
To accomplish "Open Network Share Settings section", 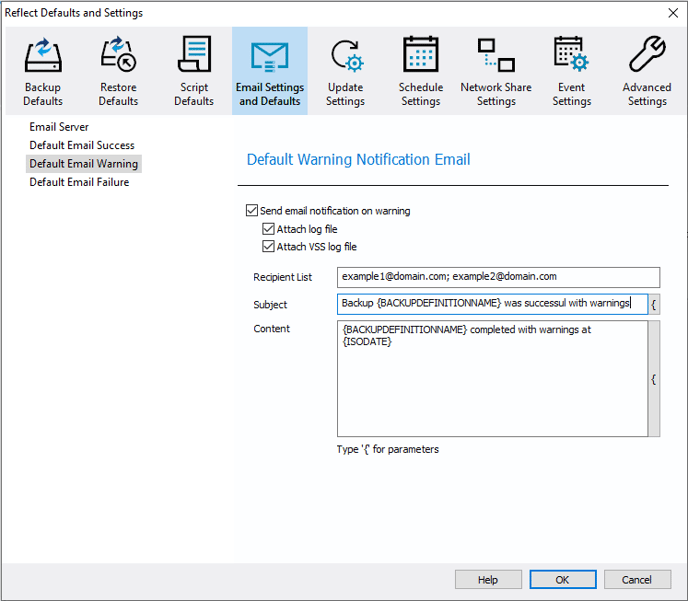I will click(x=496, y=71).
